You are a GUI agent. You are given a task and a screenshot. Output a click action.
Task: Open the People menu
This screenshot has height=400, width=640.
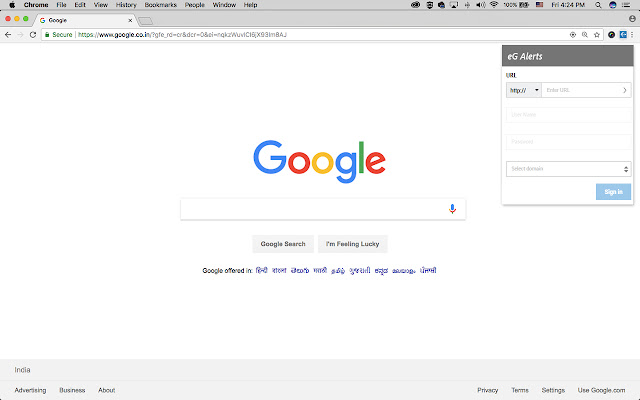(x=194, y=5)
